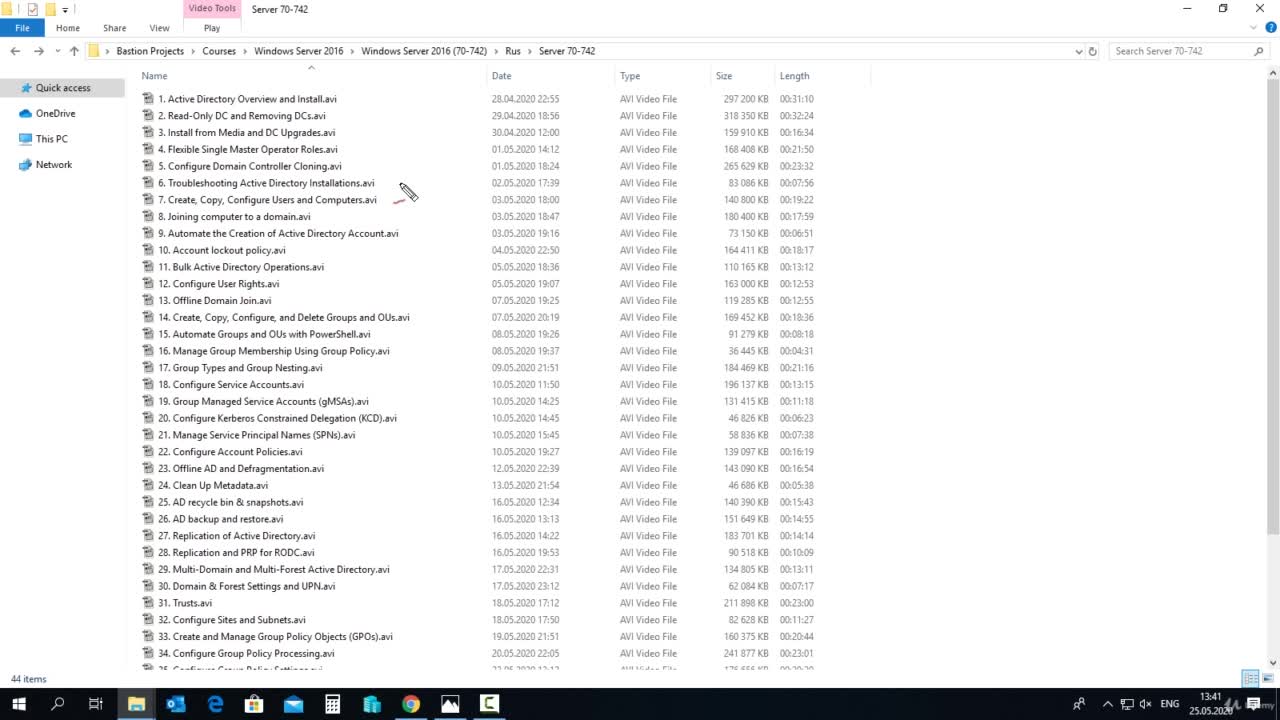Open Customize Quick Access Toolbar dropdown

point(65,10)
